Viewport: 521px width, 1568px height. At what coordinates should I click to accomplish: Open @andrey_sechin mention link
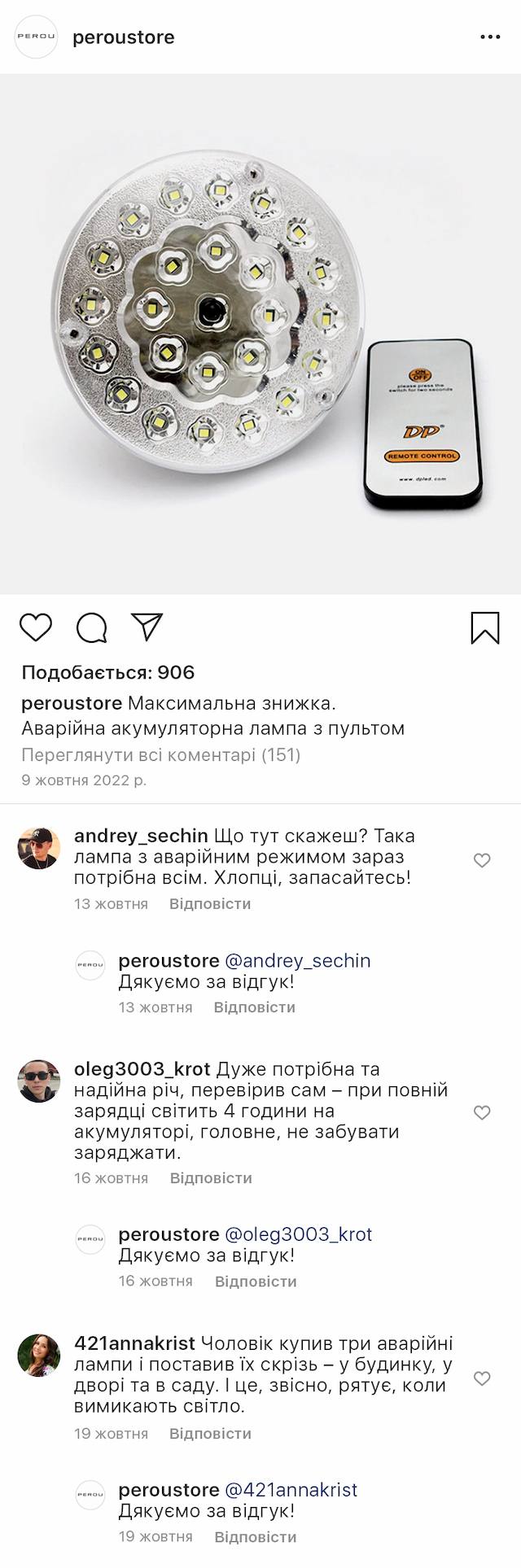(x=297, y=961)
